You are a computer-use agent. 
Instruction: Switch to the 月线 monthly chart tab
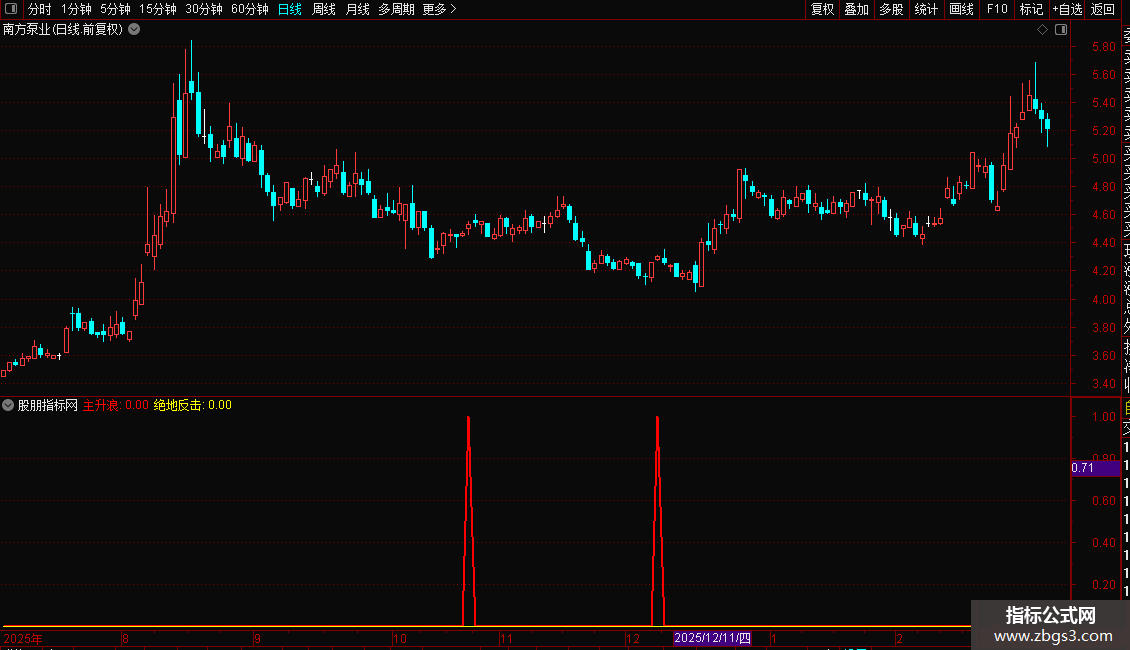click(357, 9)
